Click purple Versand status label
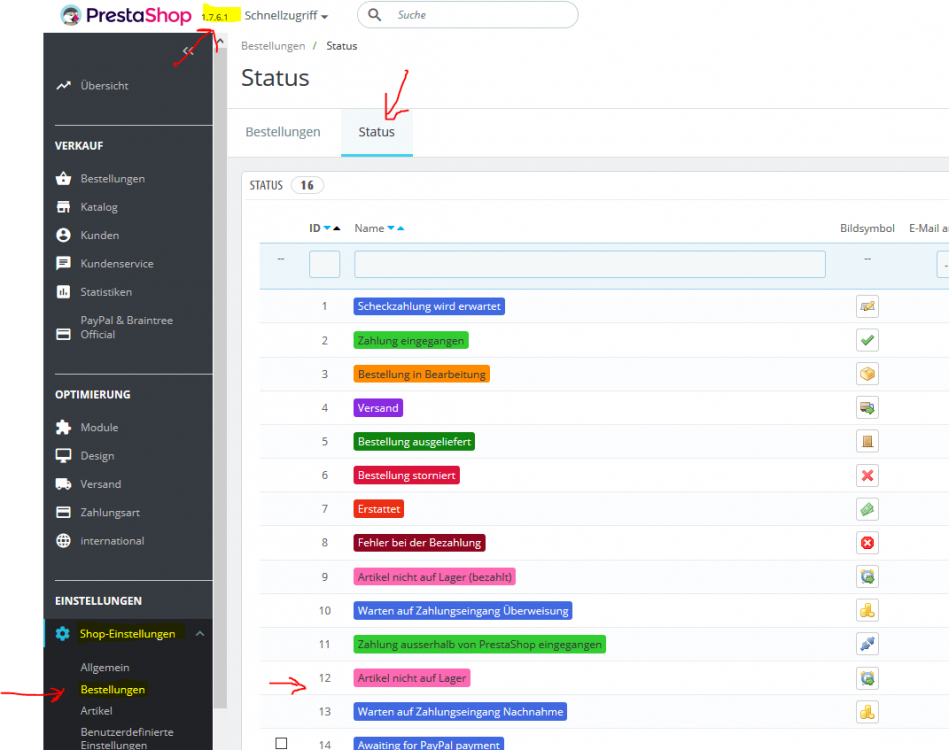 pyautogui.click(x=378, y=408)
